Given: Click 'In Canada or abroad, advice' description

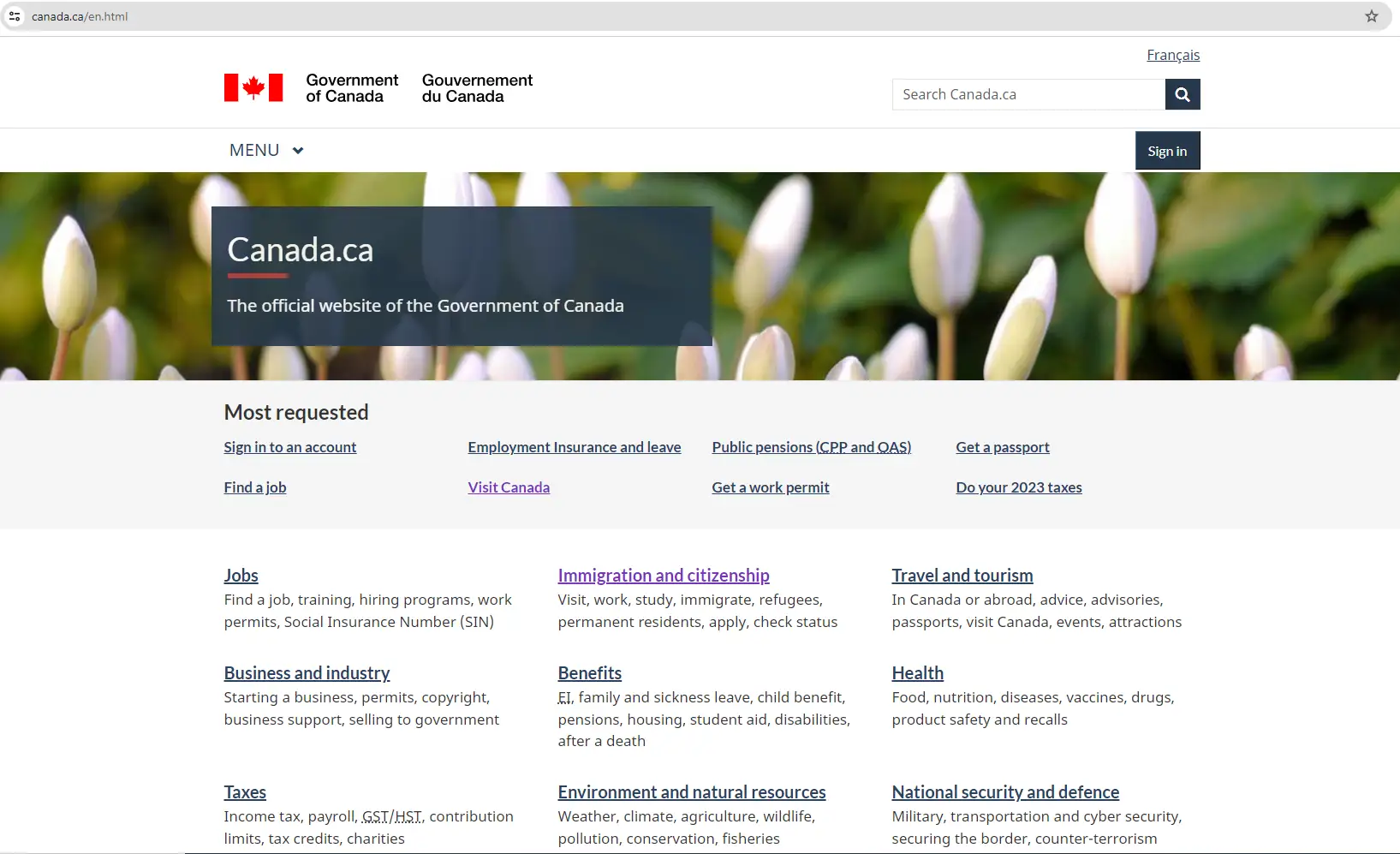Looking at the screenshot, I should point(1037,611).
